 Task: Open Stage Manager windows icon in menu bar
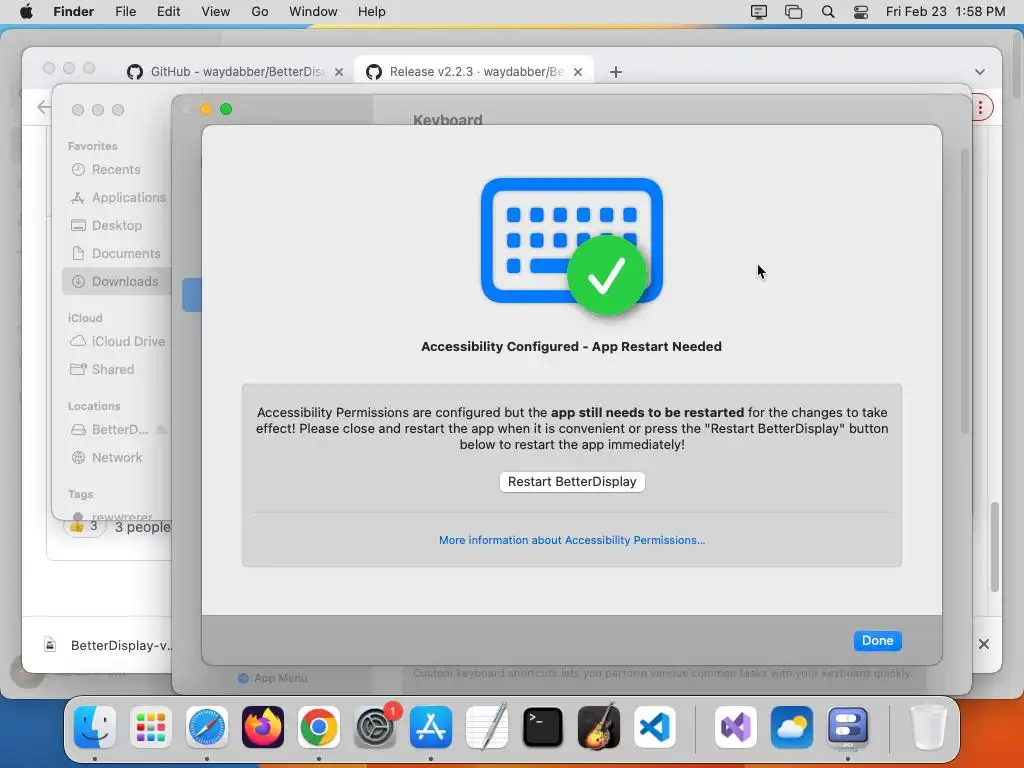(x=793, y=12)
